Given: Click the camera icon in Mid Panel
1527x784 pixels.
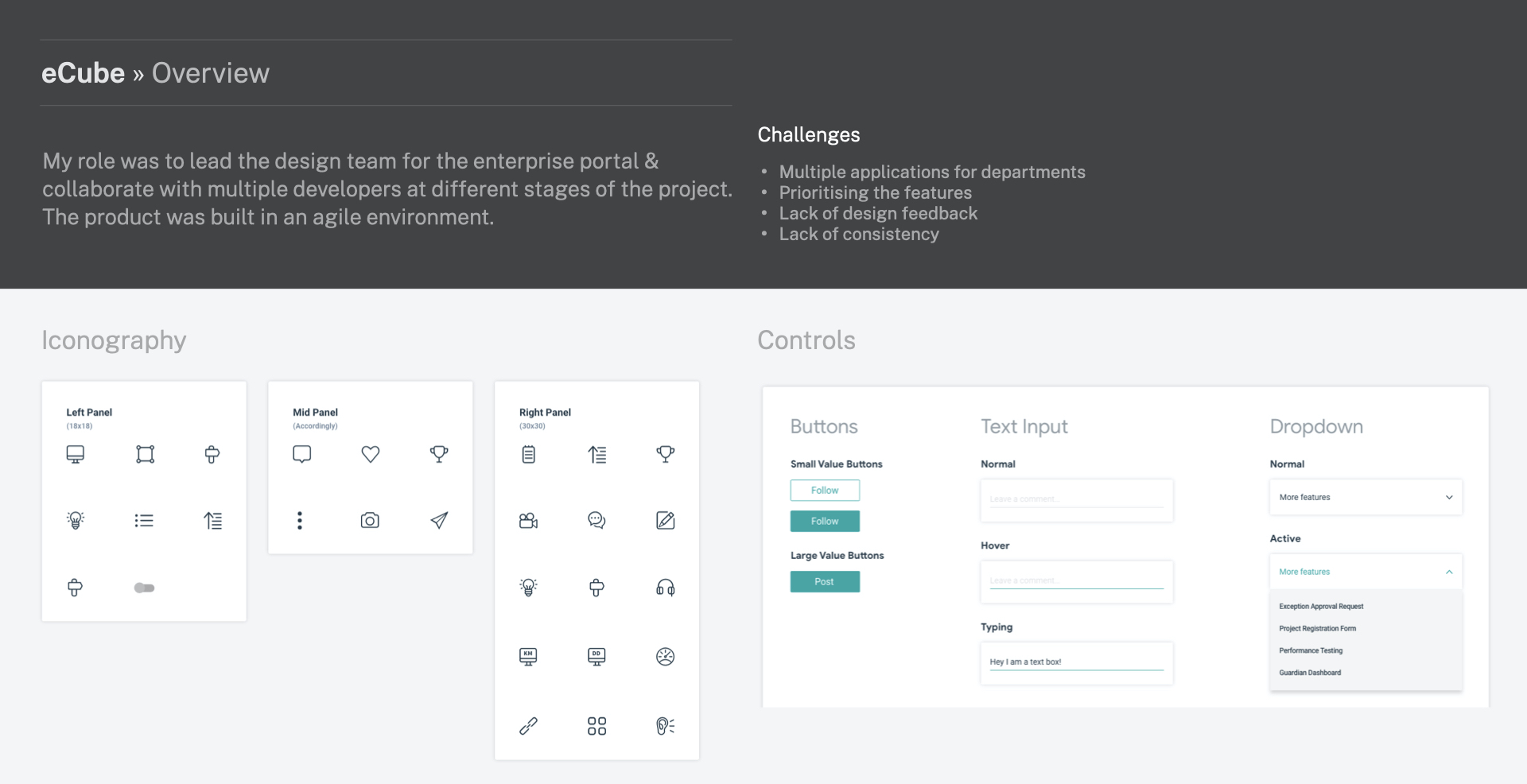Looking at the screenshot, I should [x=370, y=521].
